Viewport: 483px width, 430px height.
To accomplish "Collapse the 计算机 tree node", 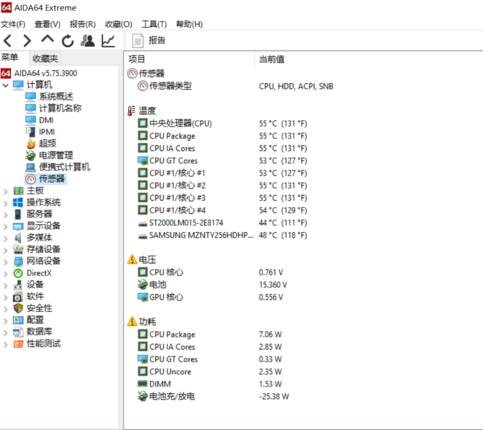I will (x=5, y=85).
